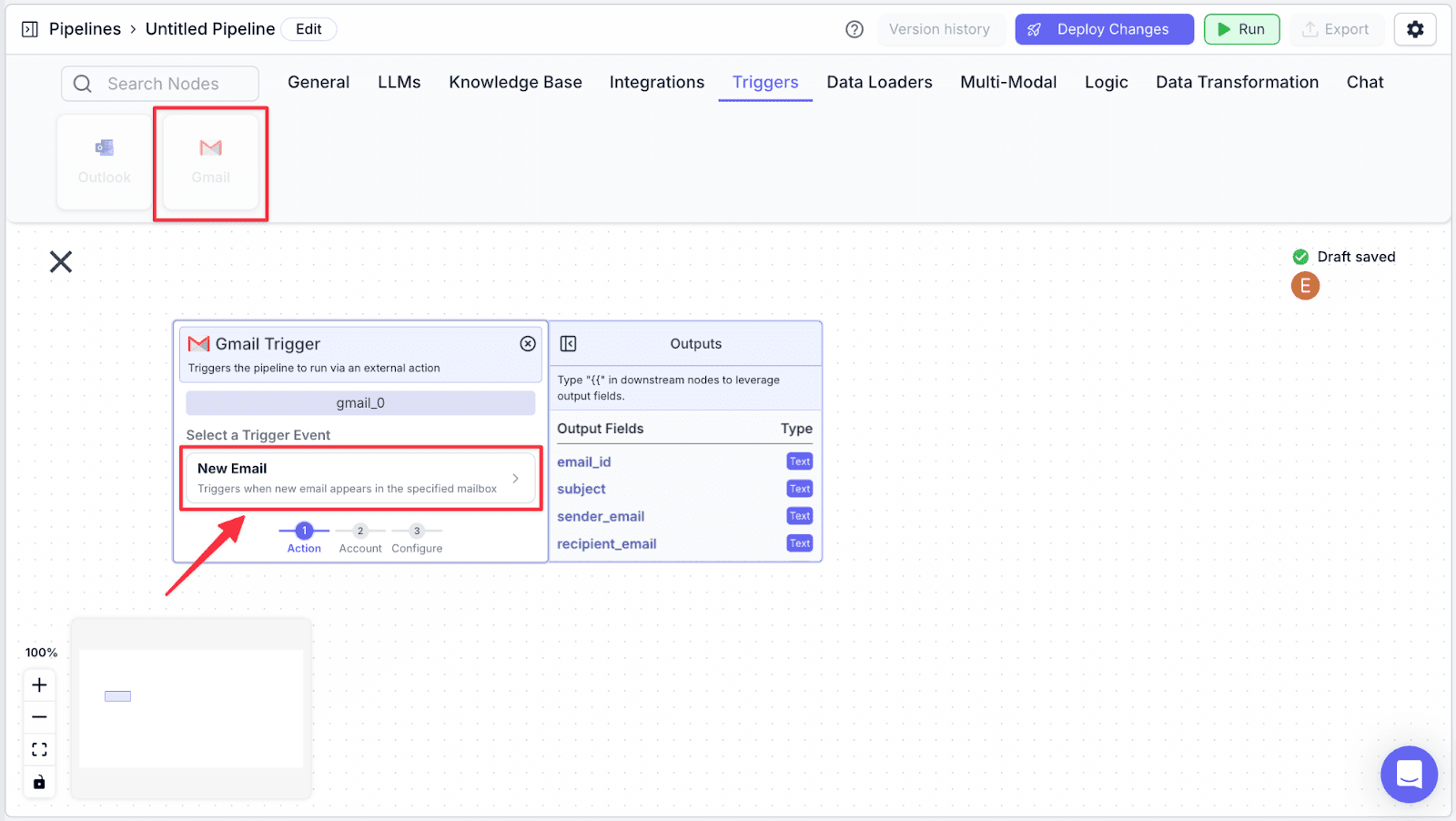
Task: Open the Logic tab
Action: click(1107, 82)
